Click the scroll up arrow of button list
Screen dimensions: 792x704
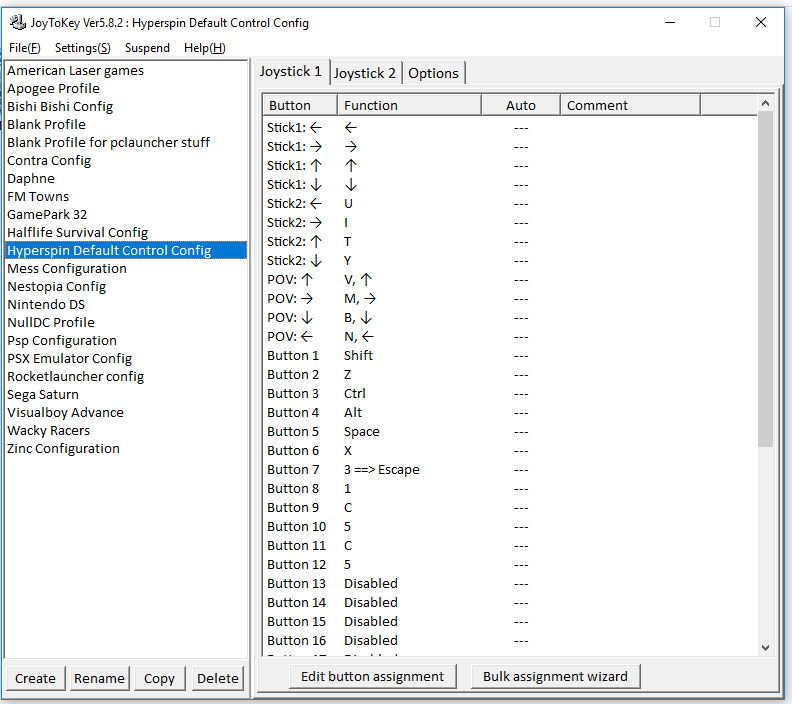765,104
